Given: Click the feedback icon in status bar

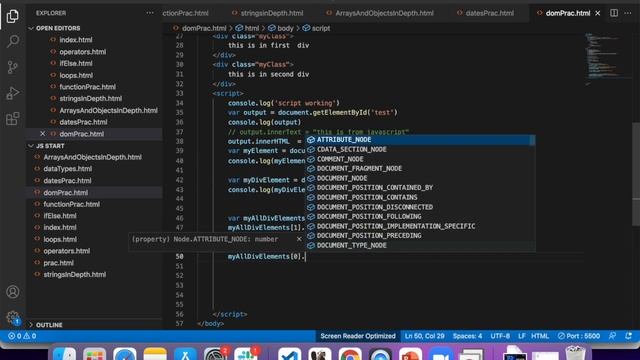Looking at the screenshot, I should [x=612, y=336].
